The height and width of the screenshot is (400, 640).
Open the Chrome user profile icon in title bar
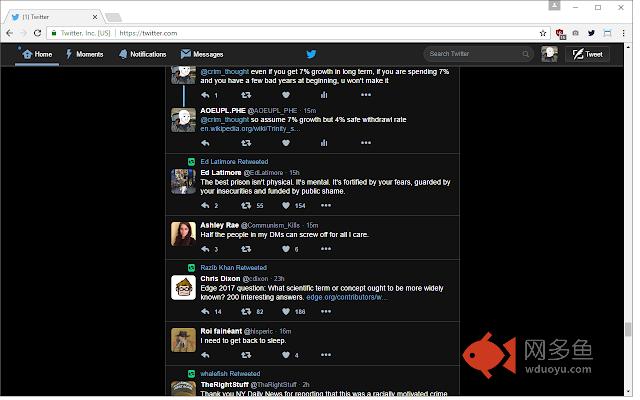pyautogui.click(x=554, y=6)
